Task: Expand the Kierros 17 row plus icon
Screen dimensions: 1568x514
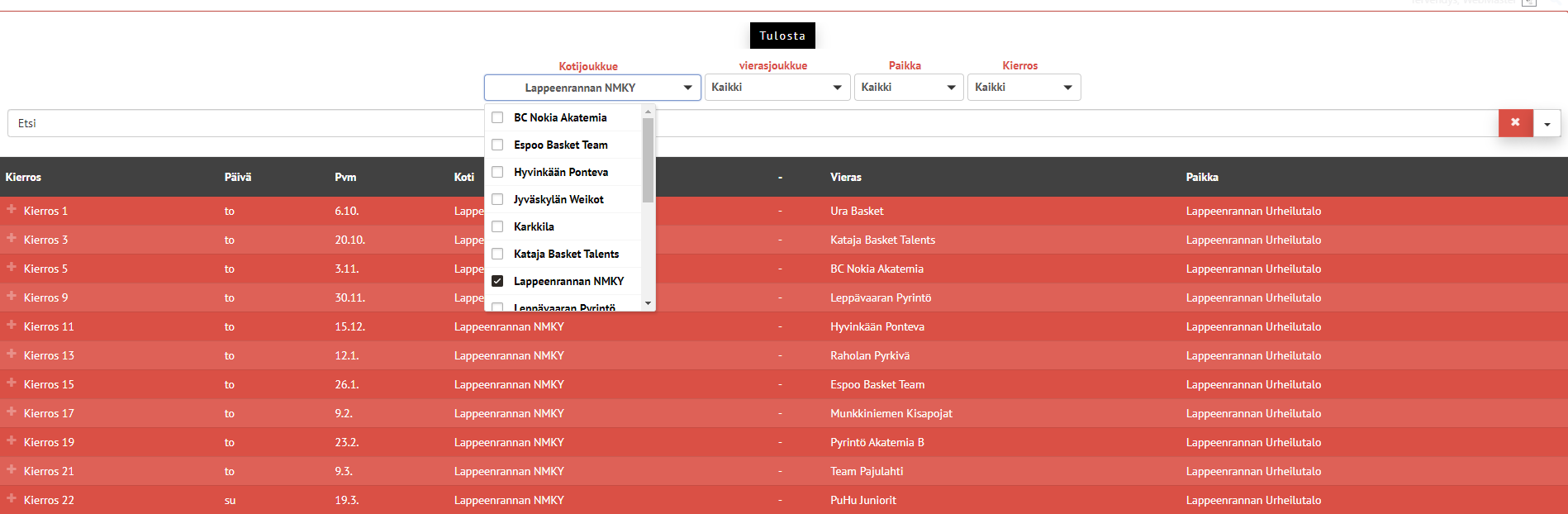Action: (x=12, y=412)
